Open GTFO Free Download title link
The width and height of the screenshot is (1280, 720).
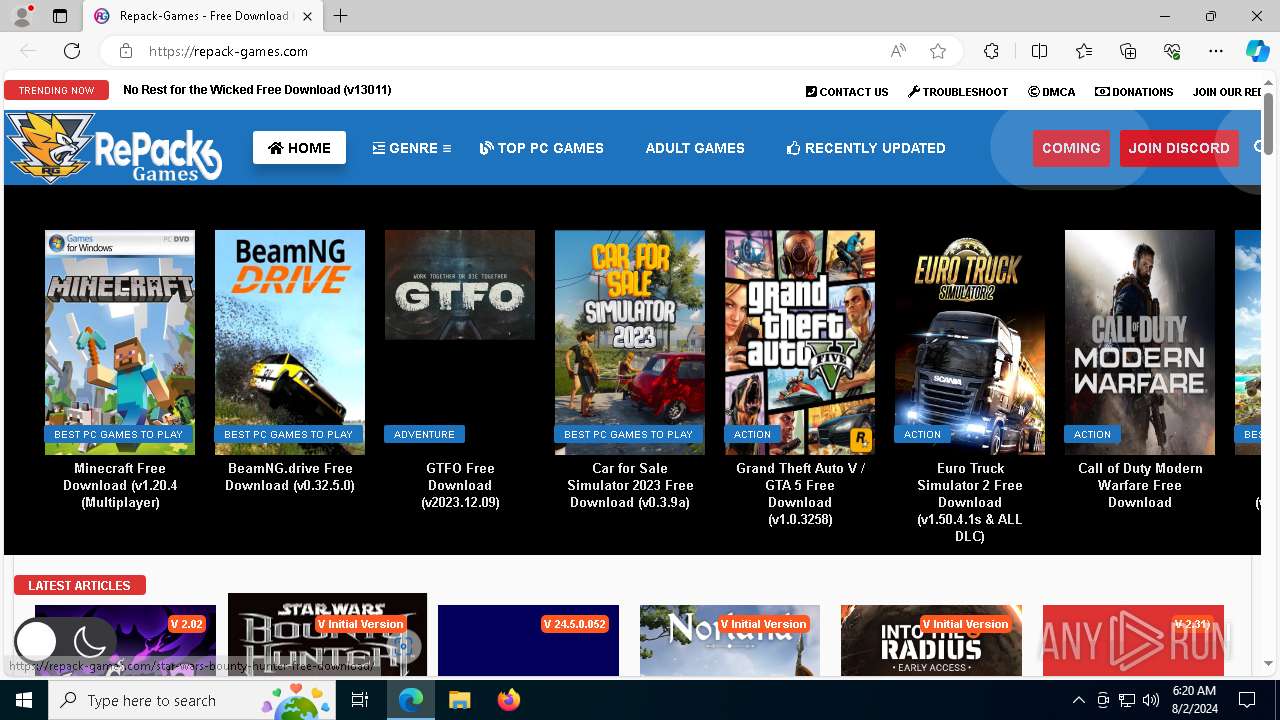click(x=460, y=485)
